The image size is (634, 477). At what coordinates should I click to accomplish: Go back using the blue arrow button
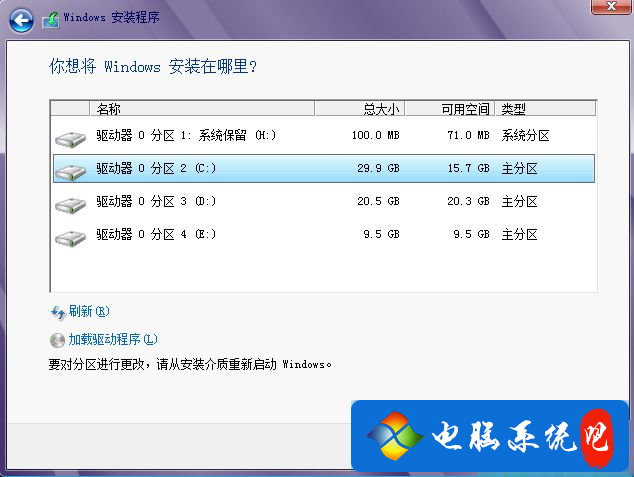(21, 20)
